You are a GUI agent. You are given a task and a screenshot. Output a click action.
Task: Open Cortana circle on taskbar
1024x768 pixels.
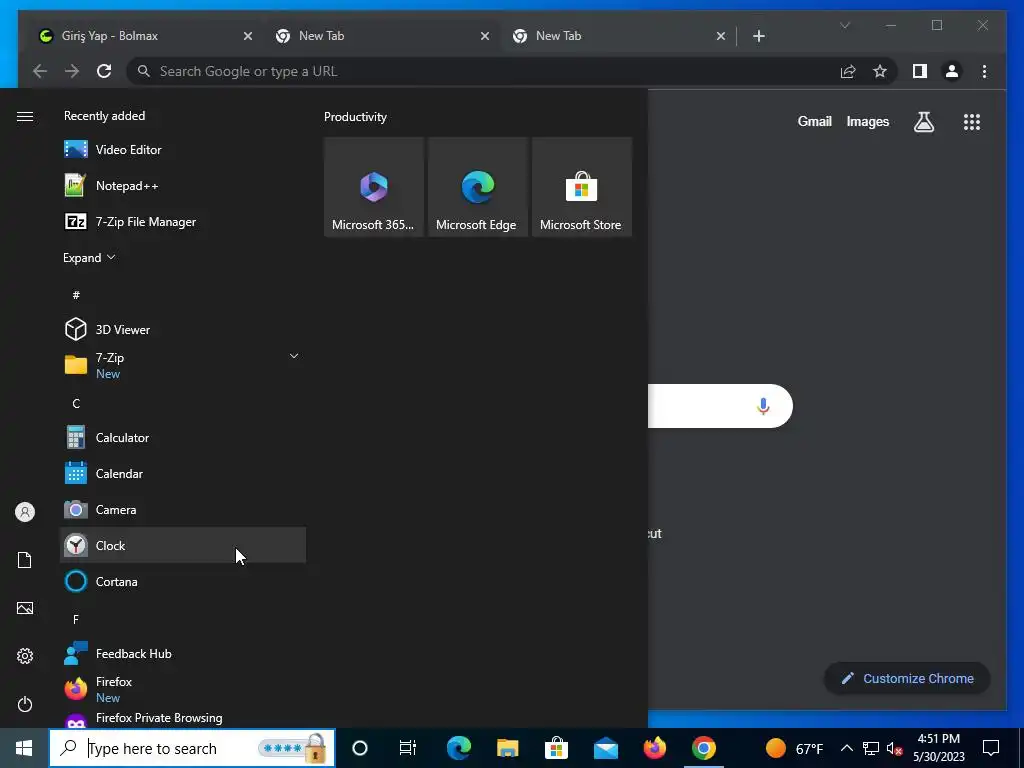(360, 748)
